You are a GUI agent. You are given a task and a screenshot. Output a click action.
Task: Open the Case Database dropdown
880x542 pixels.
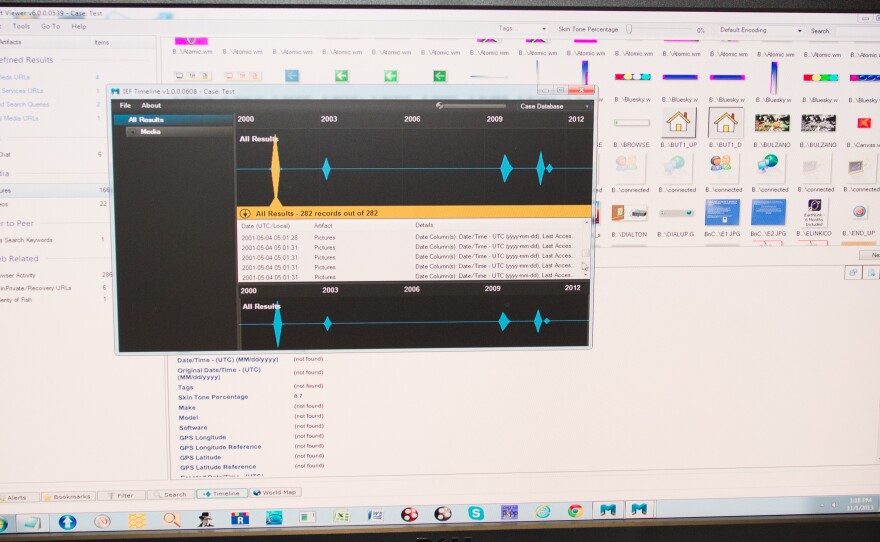pyautogui.click(x=553, y=106)
